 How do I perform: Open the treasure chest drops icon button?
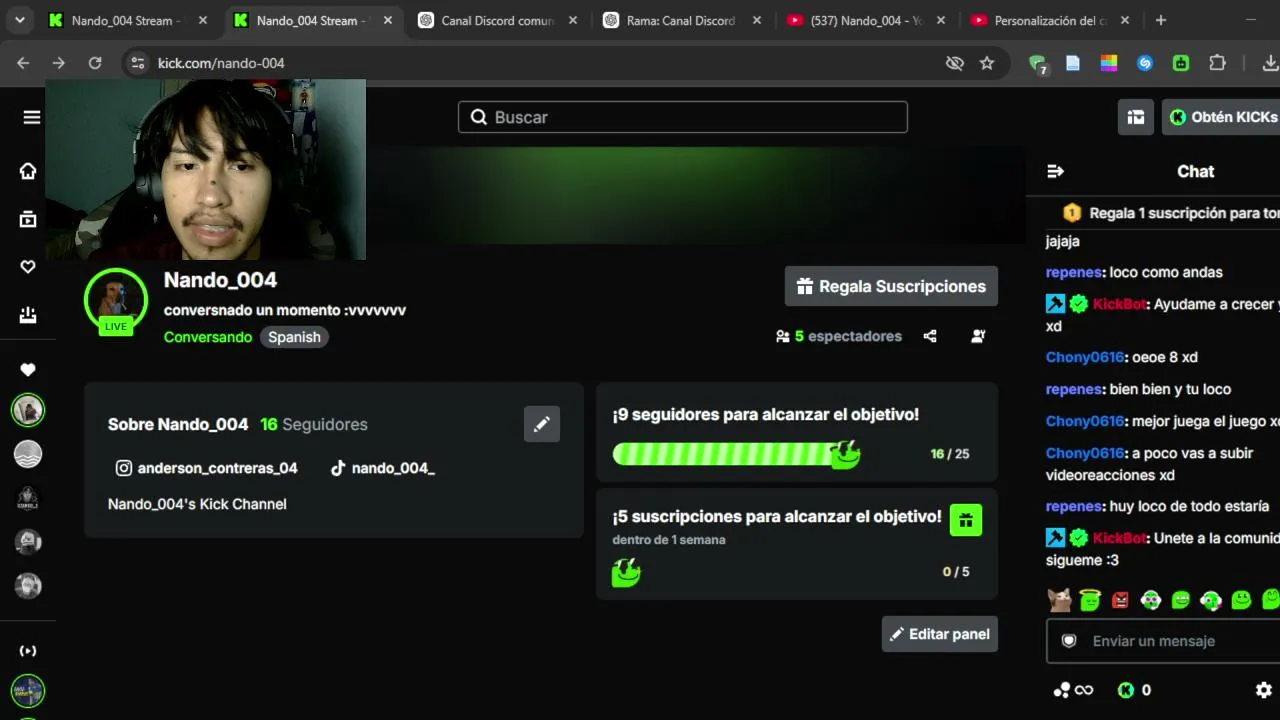1136,117
